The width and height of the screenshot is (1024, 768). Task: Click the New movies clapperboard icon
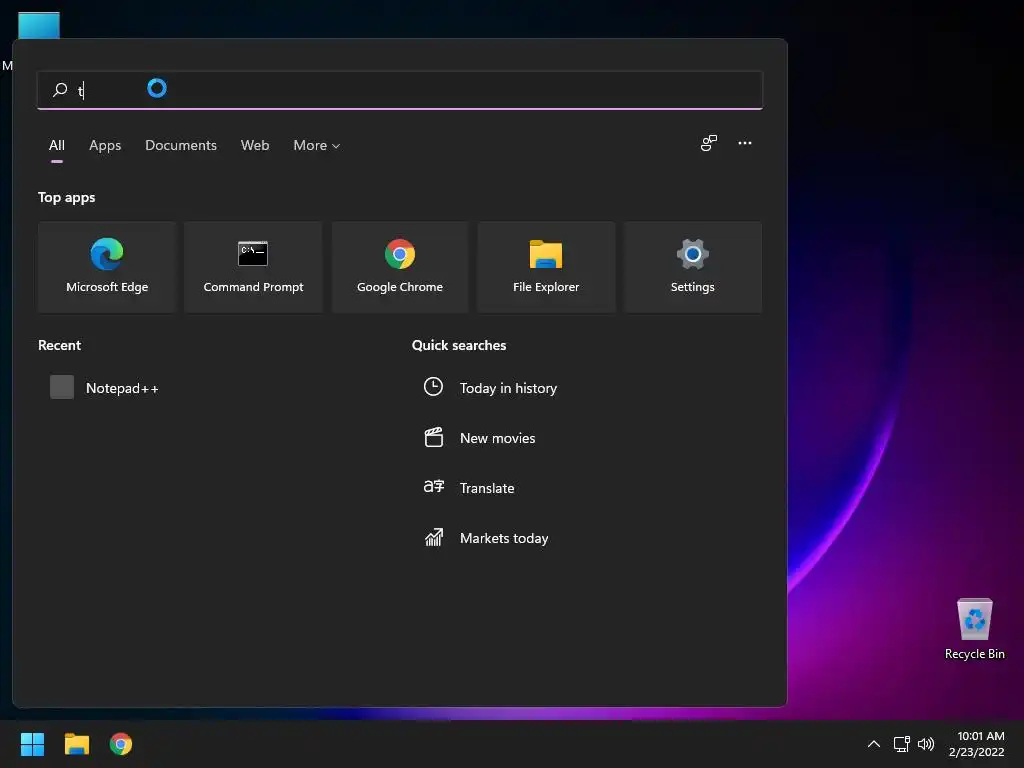pyautogui.click(x=434, y=437)
